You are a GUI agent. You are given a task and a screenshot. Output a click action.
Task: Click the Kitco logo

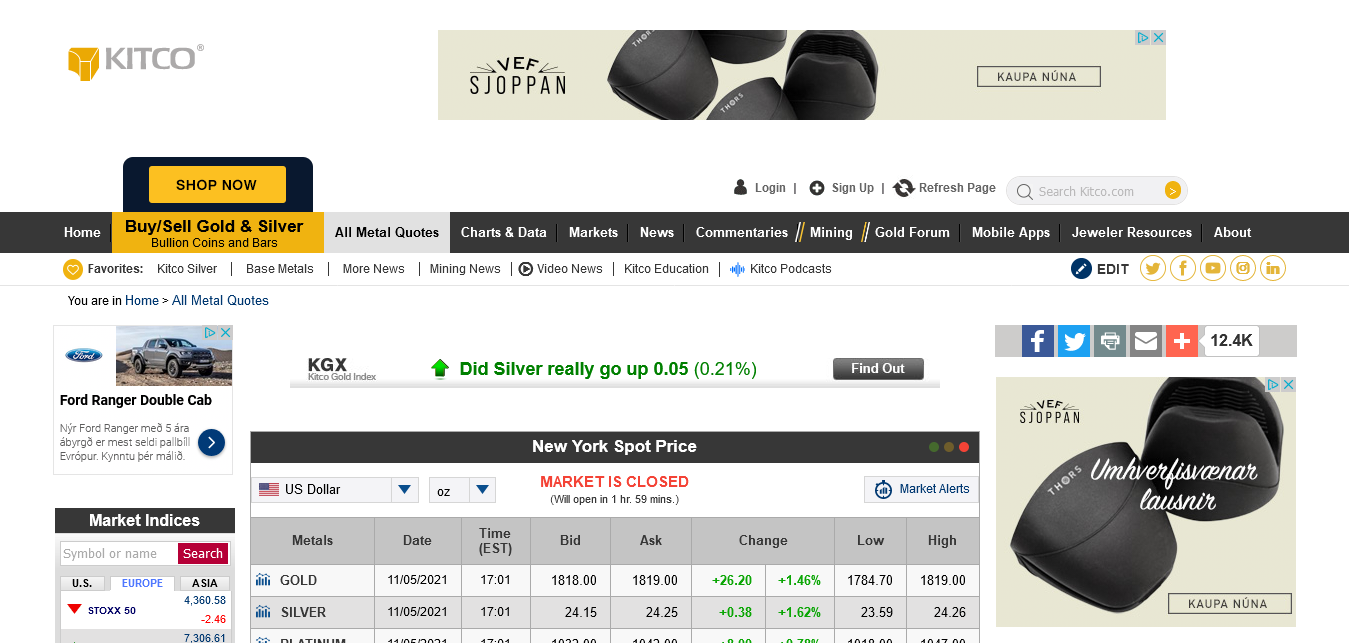[135, 60]
